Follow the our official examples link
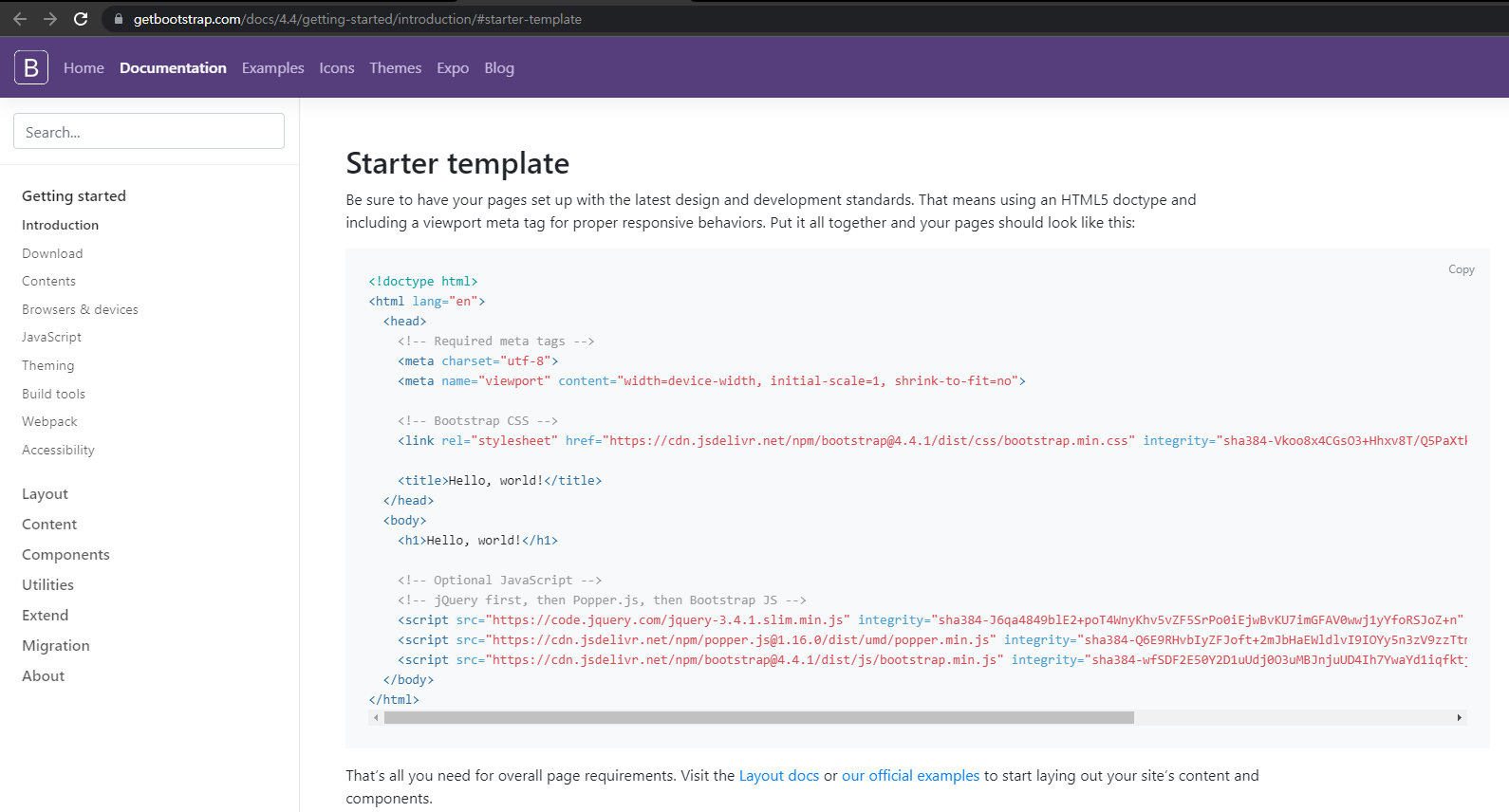Screen dimensions: 1509x812 pos(910,776)
